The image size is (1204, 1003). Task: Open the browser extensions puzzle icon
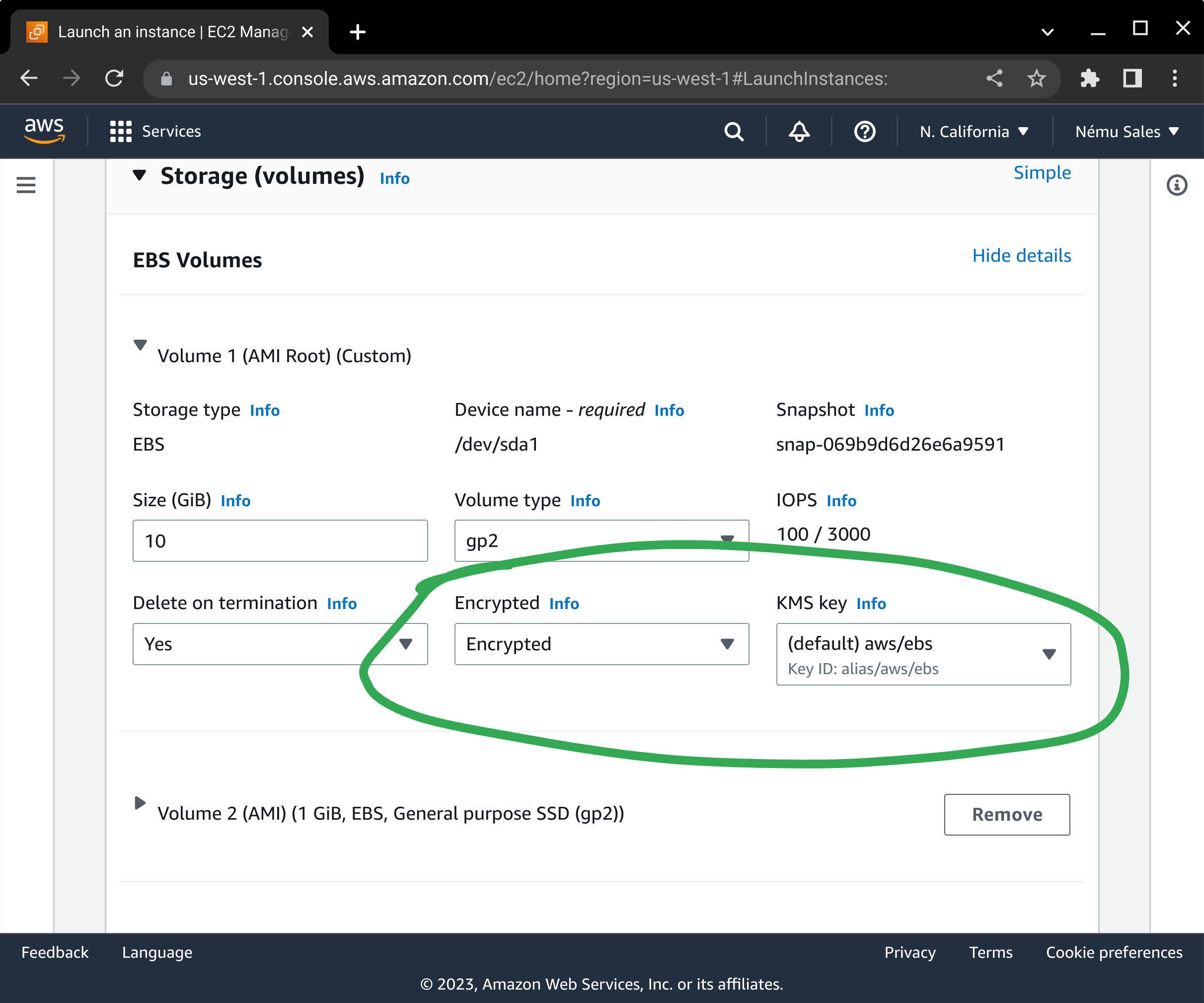tap(1089, 78)
